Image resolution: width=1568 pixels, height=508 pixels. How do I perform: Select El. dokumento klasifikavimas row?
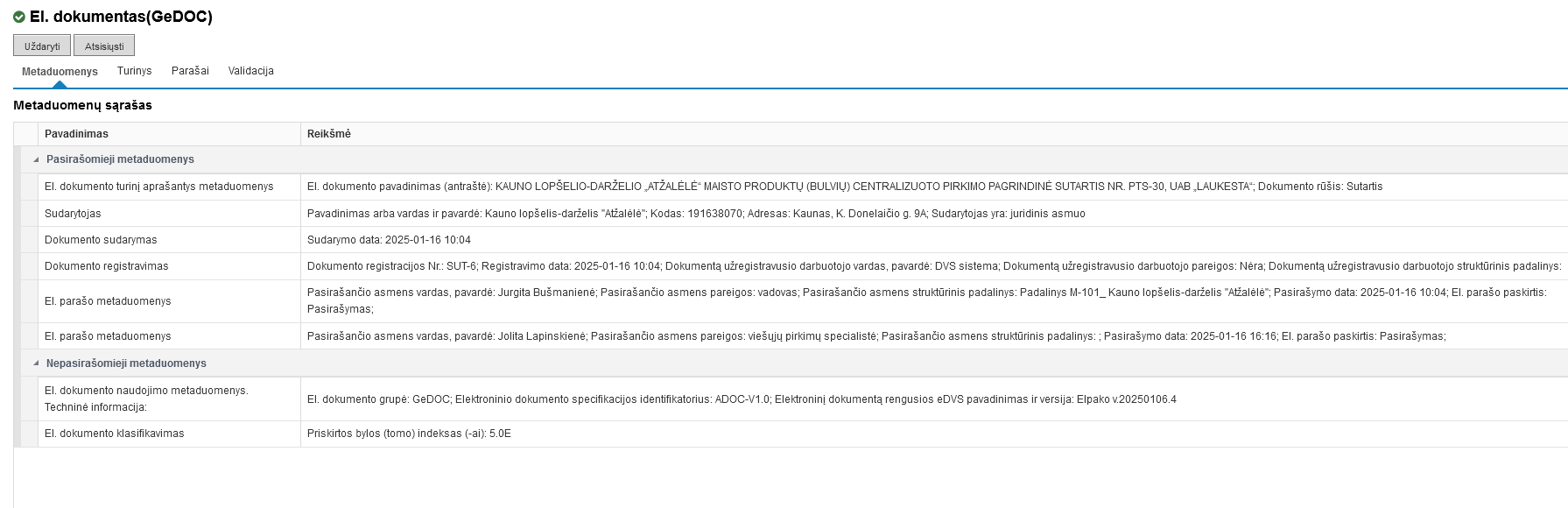click(x=114, y=434)
